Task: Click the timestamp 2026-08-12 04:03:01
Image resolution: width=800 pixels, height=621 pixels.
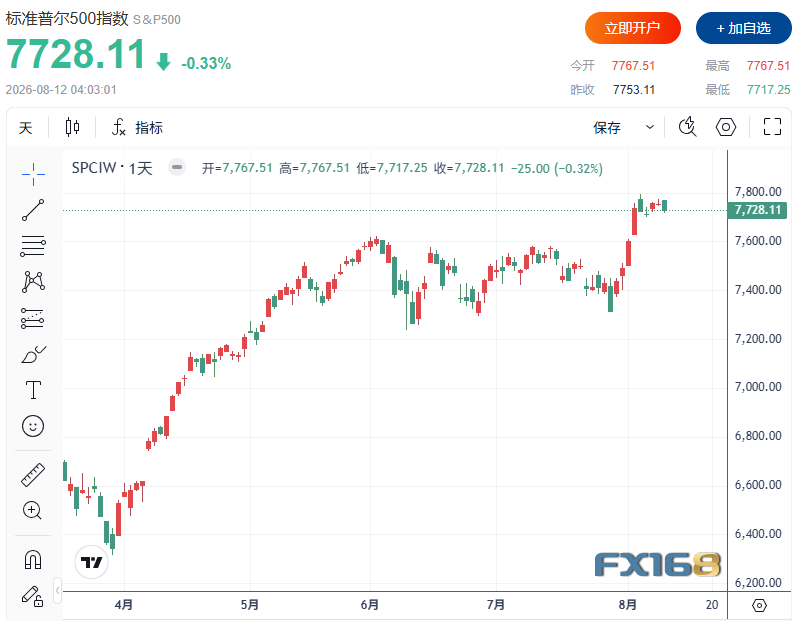Action: [61, 90]
